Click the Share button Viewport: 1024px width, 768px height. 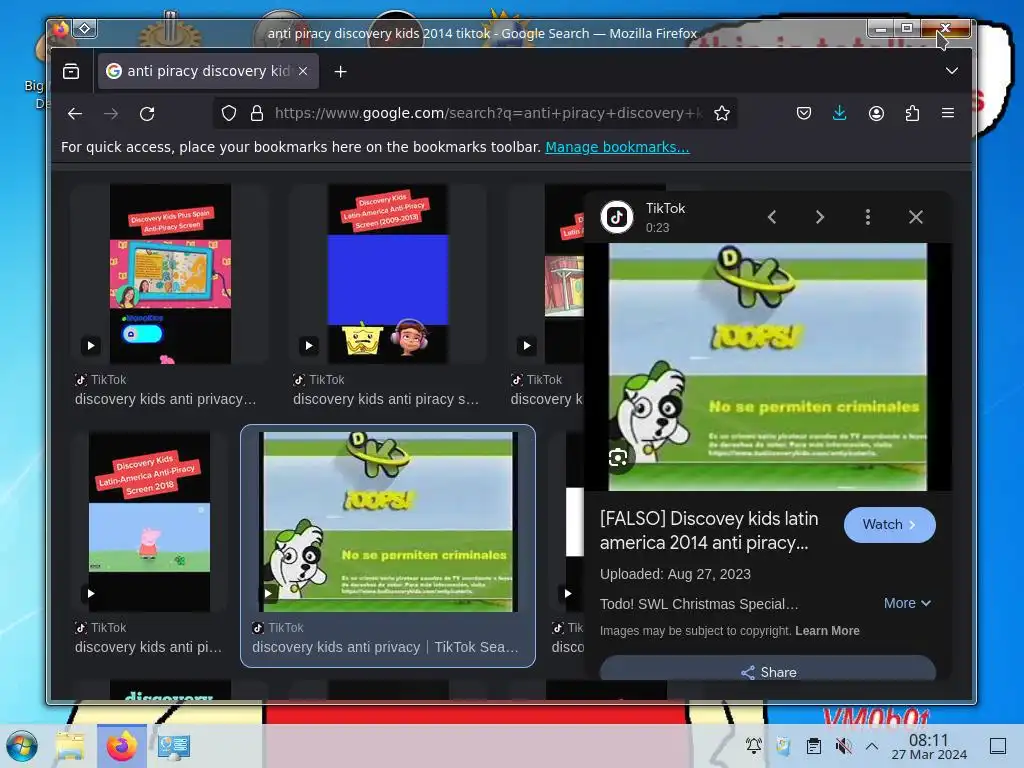(768, 672)
